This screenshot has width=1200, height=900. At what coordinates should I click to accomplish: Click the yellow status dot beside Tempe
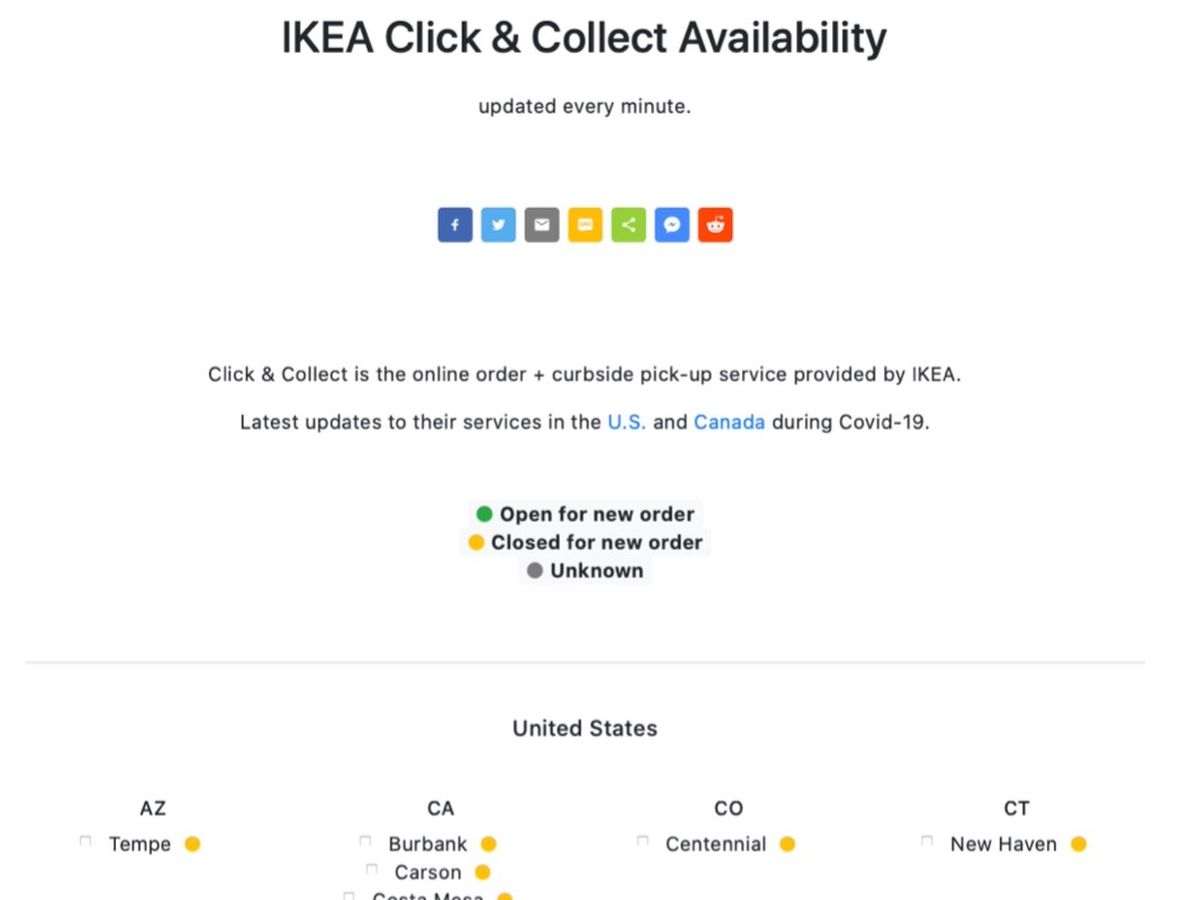(x=192, y=844)
